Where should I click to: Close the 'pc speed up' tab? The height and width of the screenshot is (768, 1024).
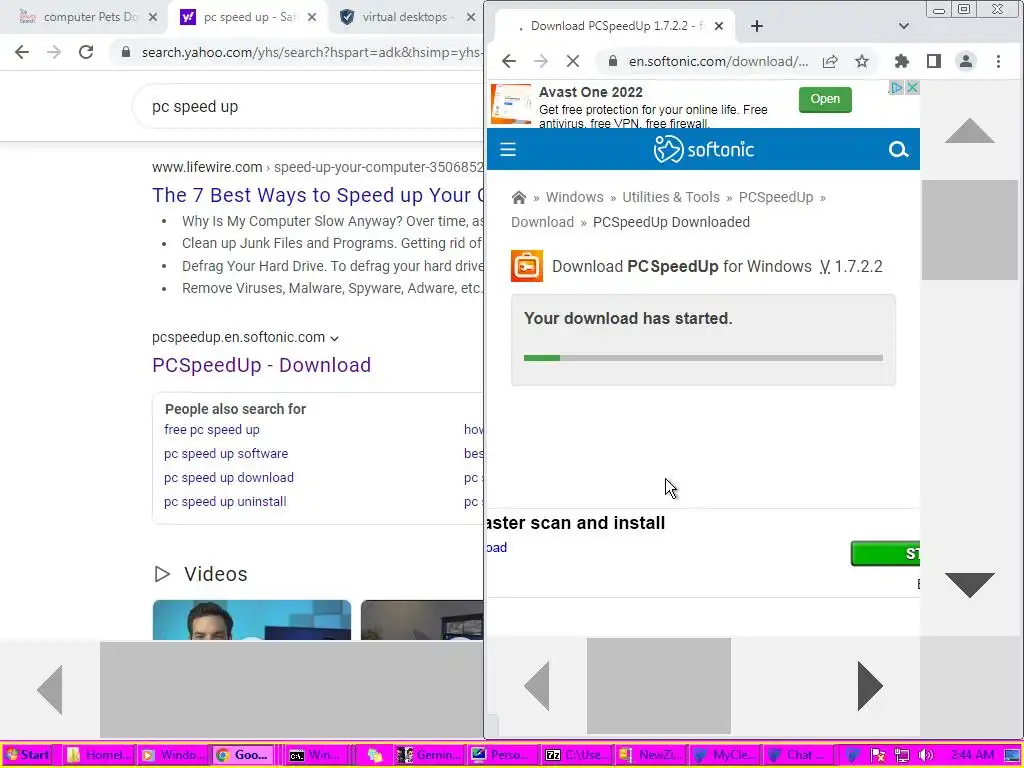click(x=312, y=17)
